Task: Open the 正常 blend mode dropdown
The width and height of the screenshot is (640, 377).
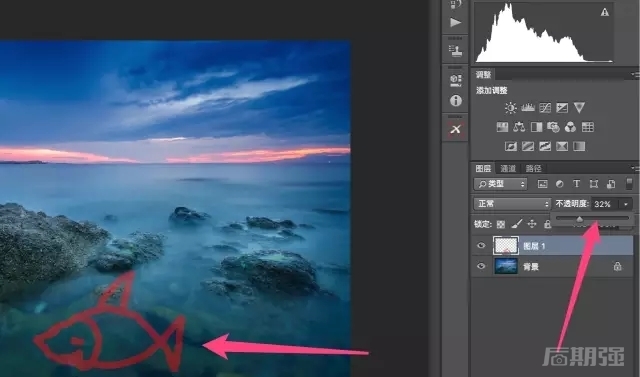Action: [512, 204]
